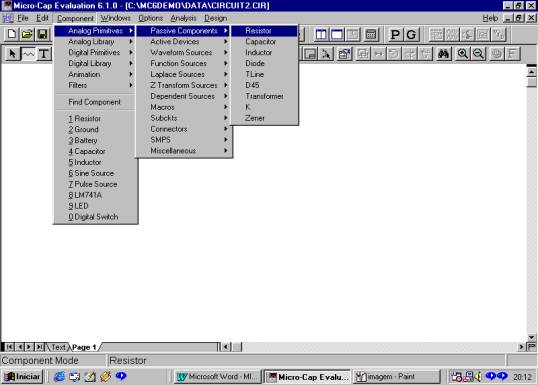538x385 pixels.
Task: Expand the Function Sources submenu
Action: (184, 63)
